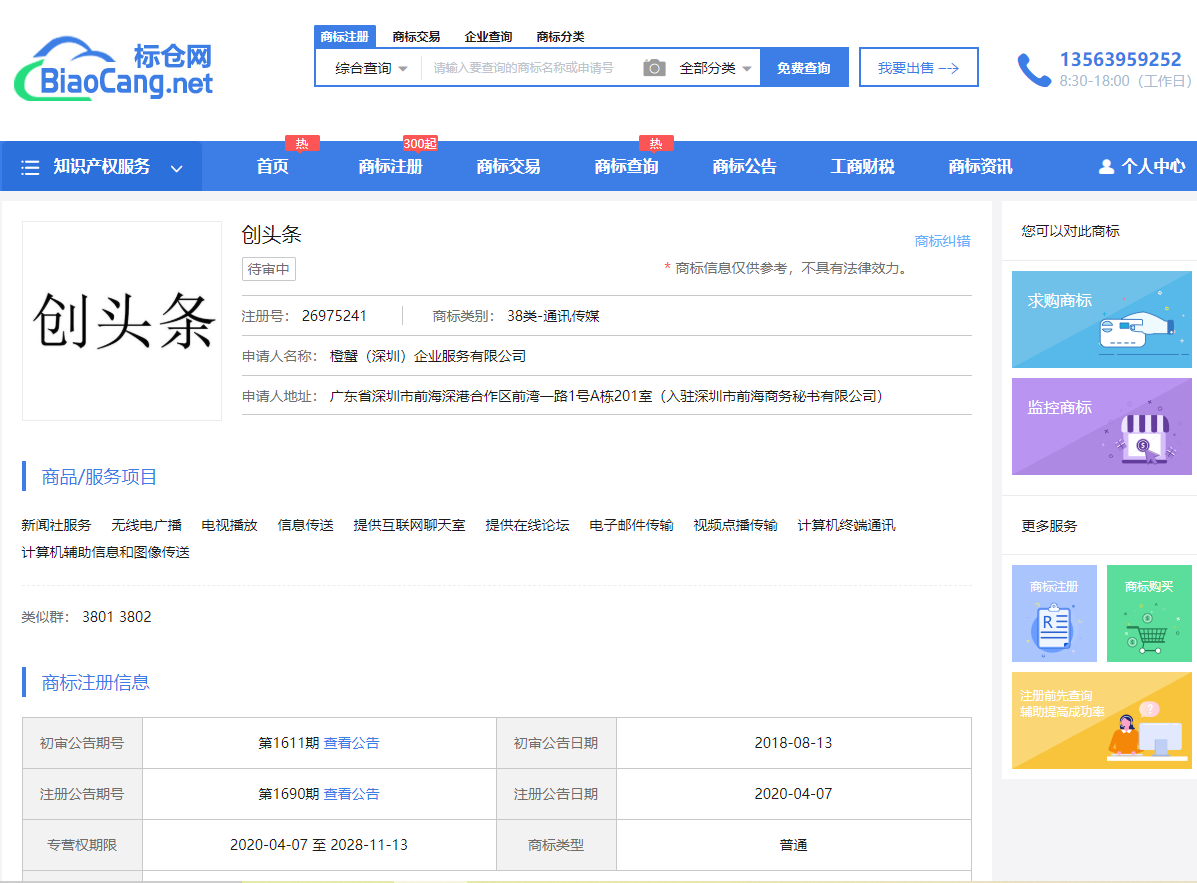1197x883 pixels.
Task: Click the phone handset icon
Action: (x=1034, y=70)
